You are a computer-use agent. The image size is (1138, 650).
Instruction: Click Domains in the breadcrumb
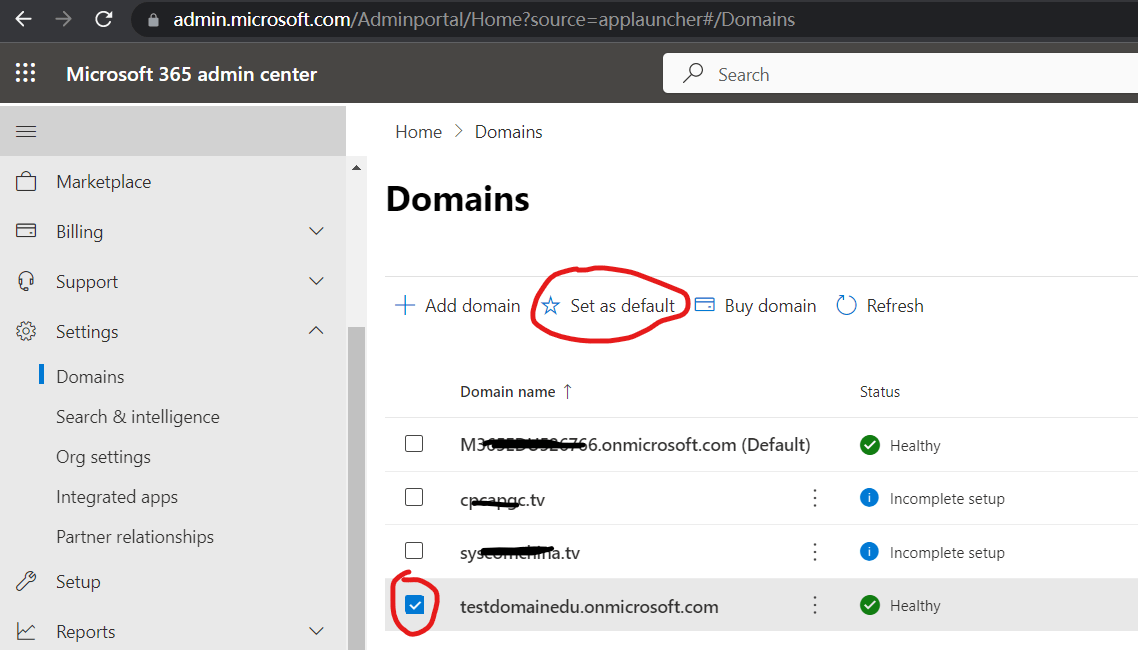click(509, 132)
